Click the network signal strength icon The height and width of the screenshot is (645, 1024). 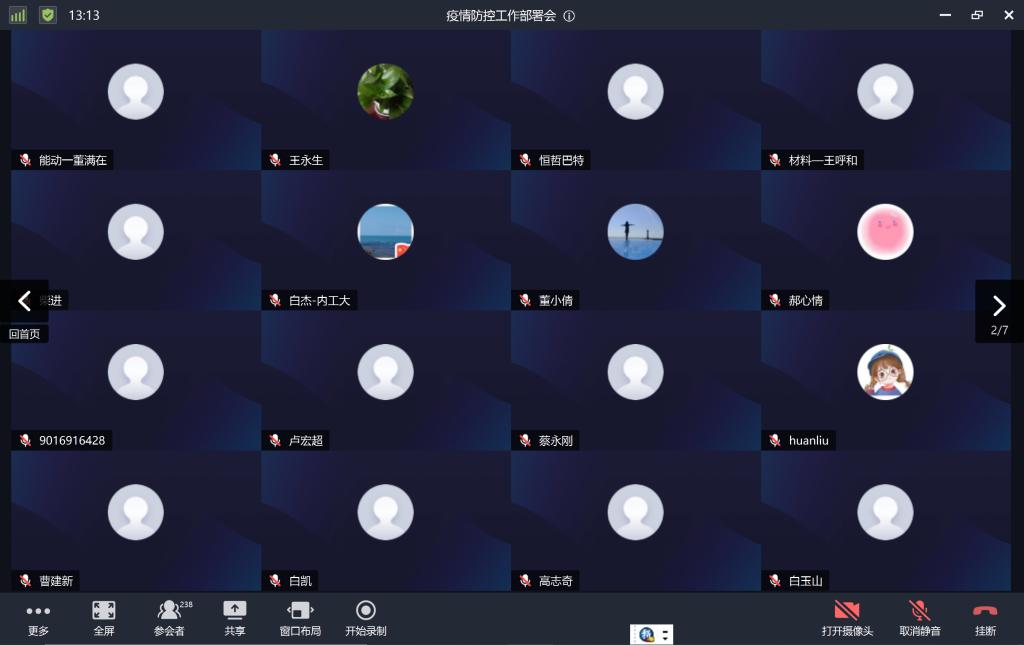(x=18, y=15)
